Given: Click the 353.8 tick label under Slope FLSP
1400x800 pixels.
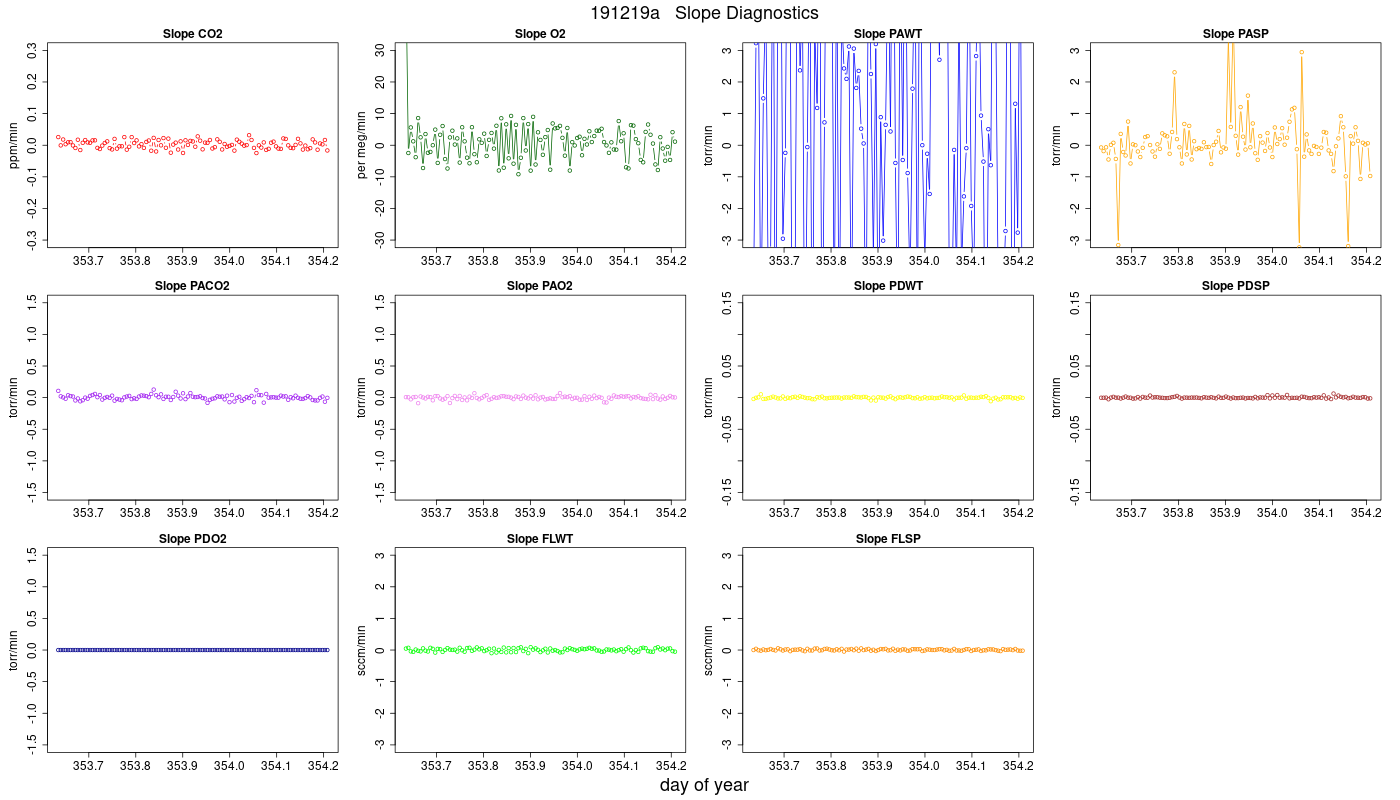Looking at the screenshot, I should click(x=830, y=768).
